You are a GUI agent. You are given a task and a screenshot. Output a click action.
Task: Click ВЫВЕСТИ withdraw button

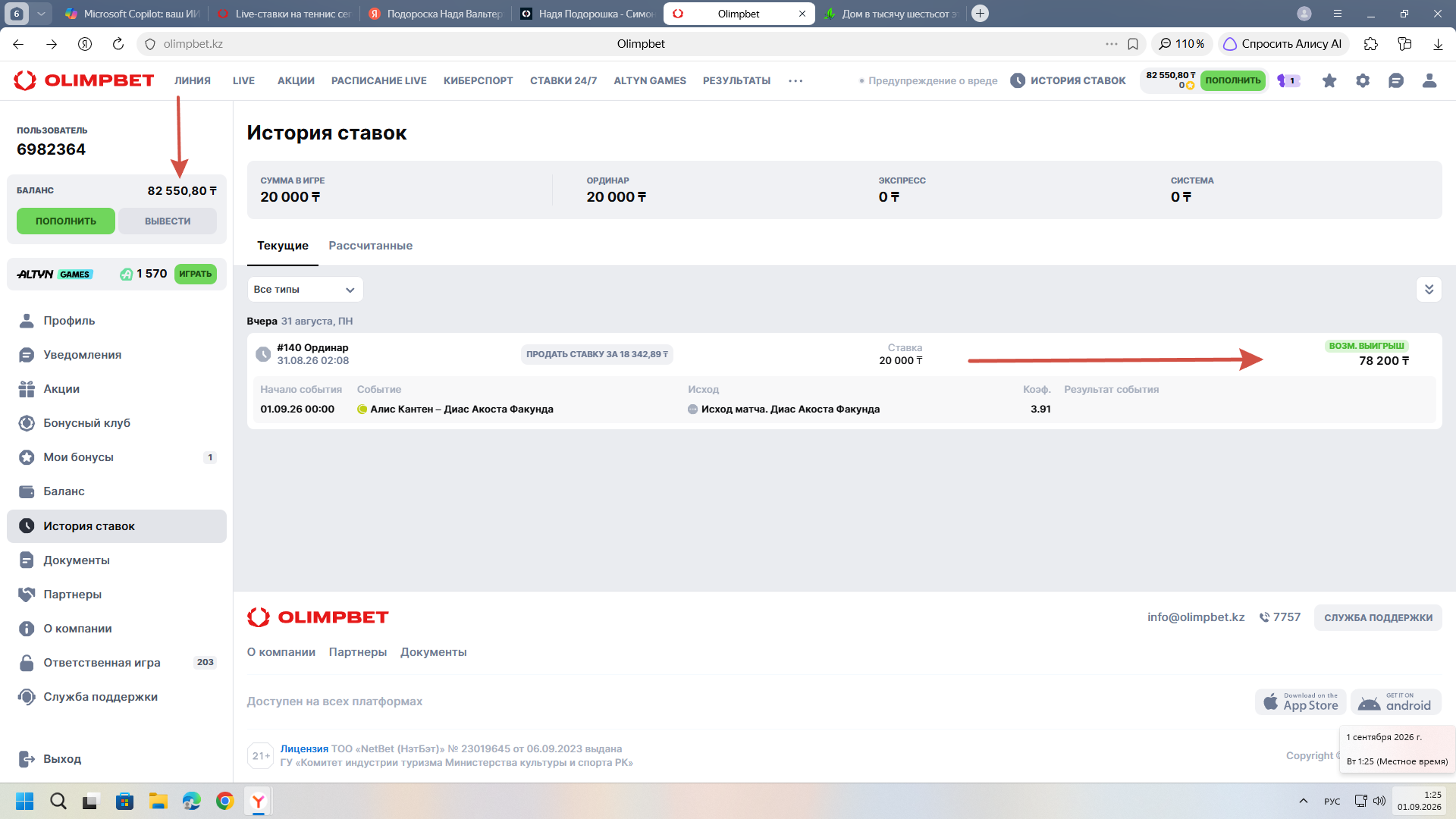pyautogui.click(x=168, y=221)
